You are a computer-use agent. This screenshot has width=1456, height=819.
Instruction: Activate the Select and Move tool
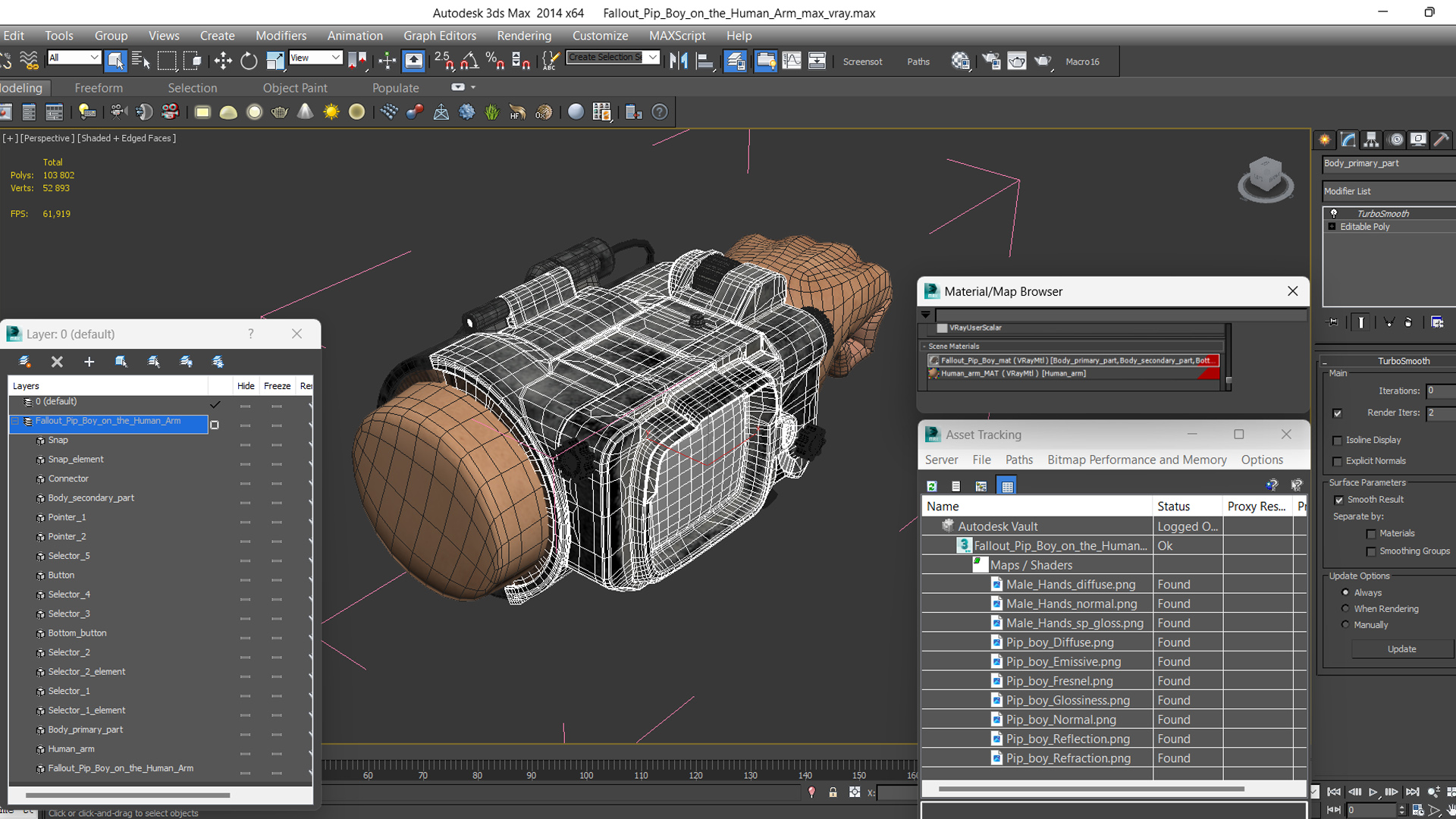point(222,61)
